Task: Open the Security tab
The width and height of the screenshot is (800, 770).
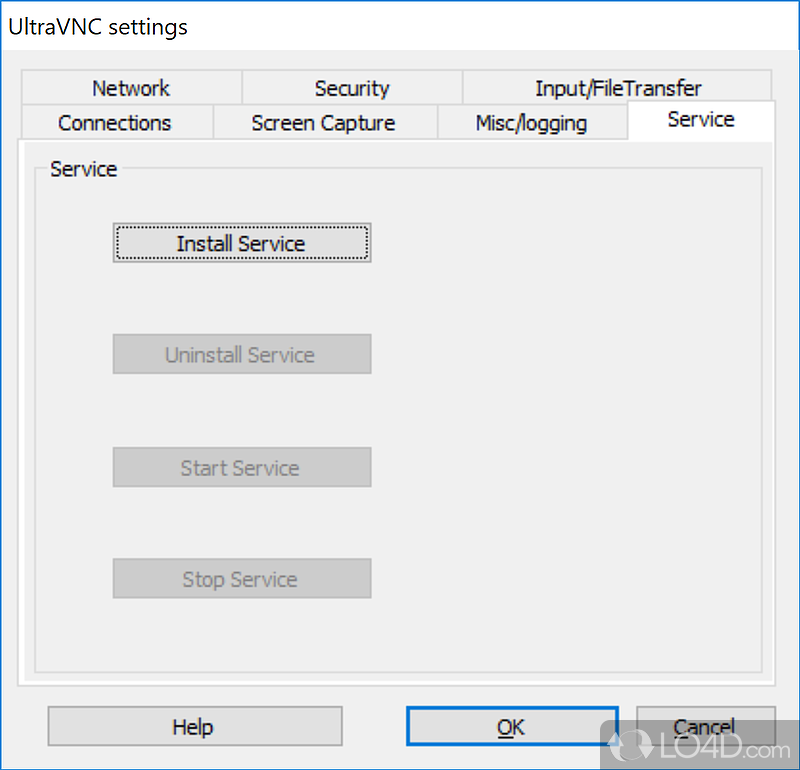Action: click(352, 88)
